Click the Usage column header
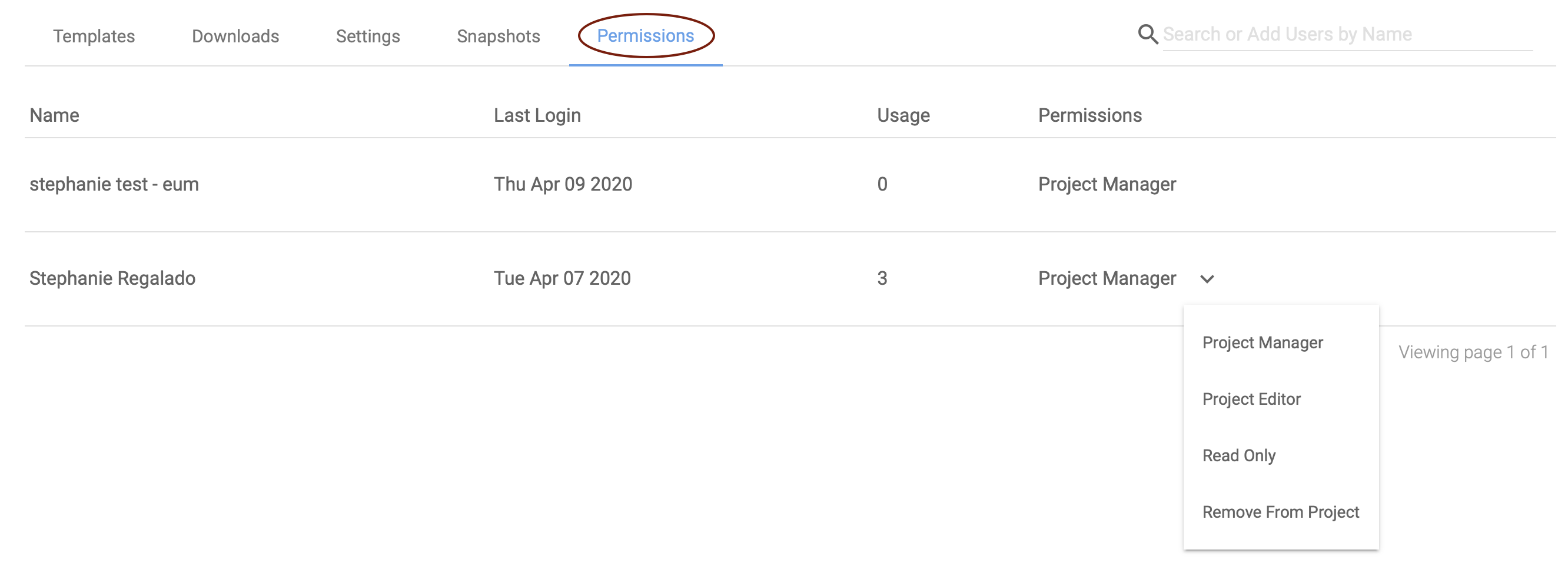1568x586 pixels. pos(903,115)
